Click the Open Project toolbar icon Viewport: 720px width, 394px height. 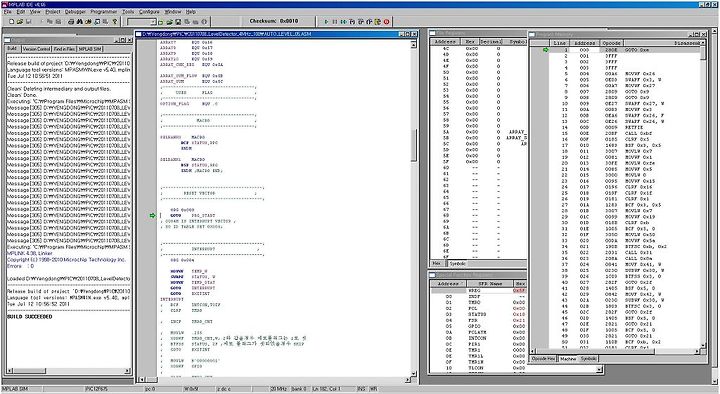169,22
